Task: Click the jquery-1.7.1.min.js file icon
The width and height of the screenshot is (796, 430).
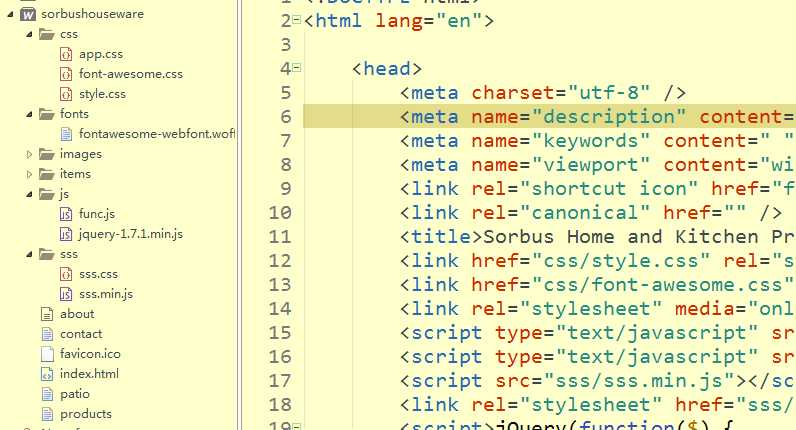Action: click(66, 234)
